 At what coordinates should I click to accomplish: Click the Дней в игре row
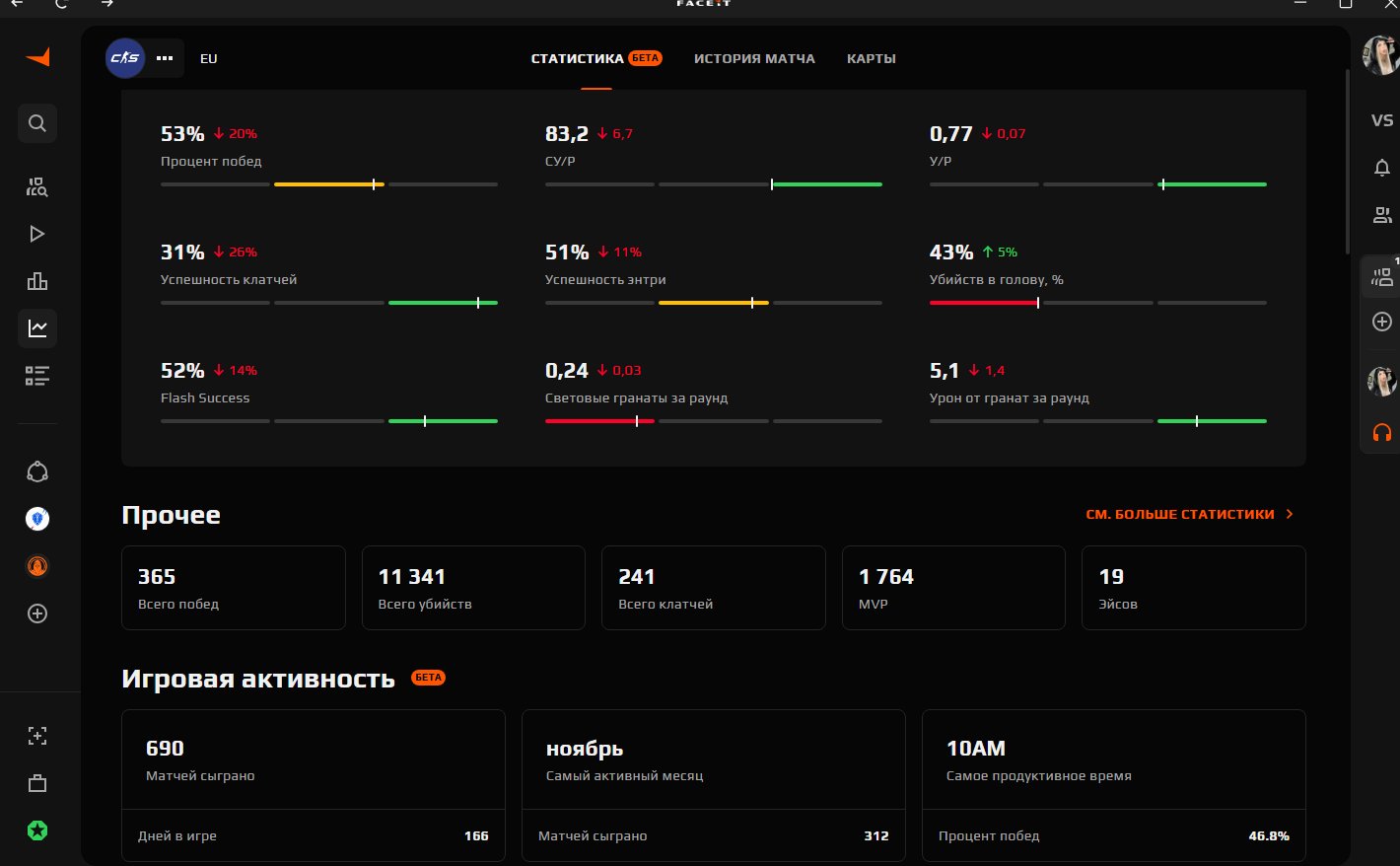coord(314,835)
